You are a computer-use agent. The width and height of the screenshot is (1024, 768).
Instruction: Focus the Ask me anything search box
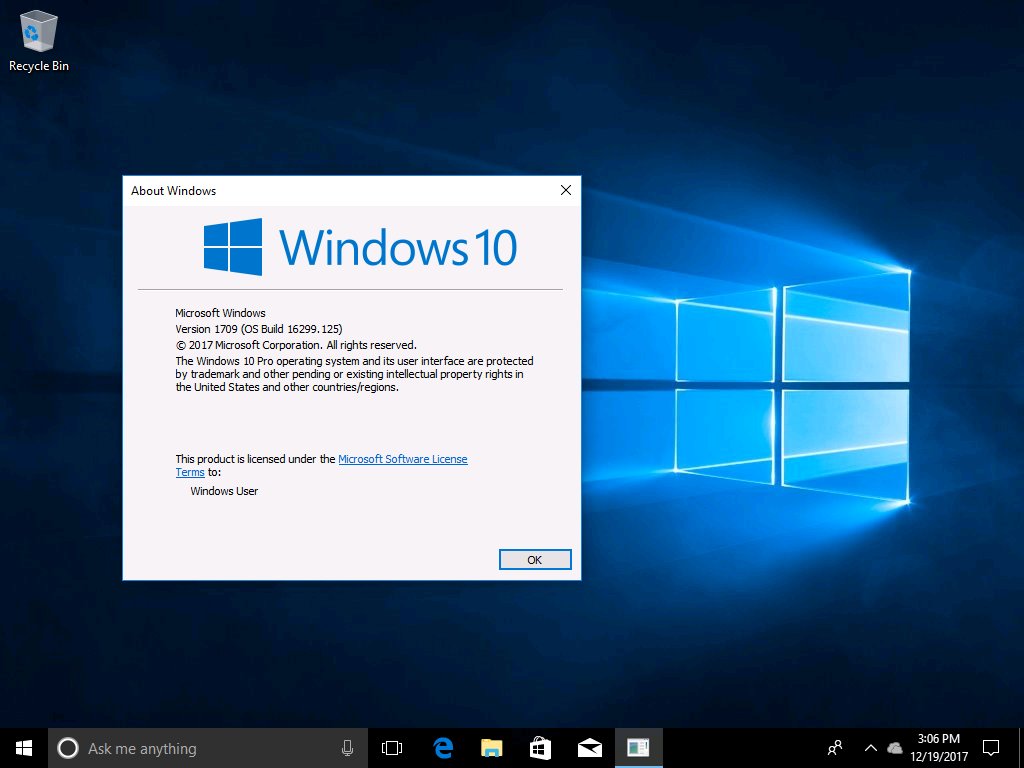(208, 748)
